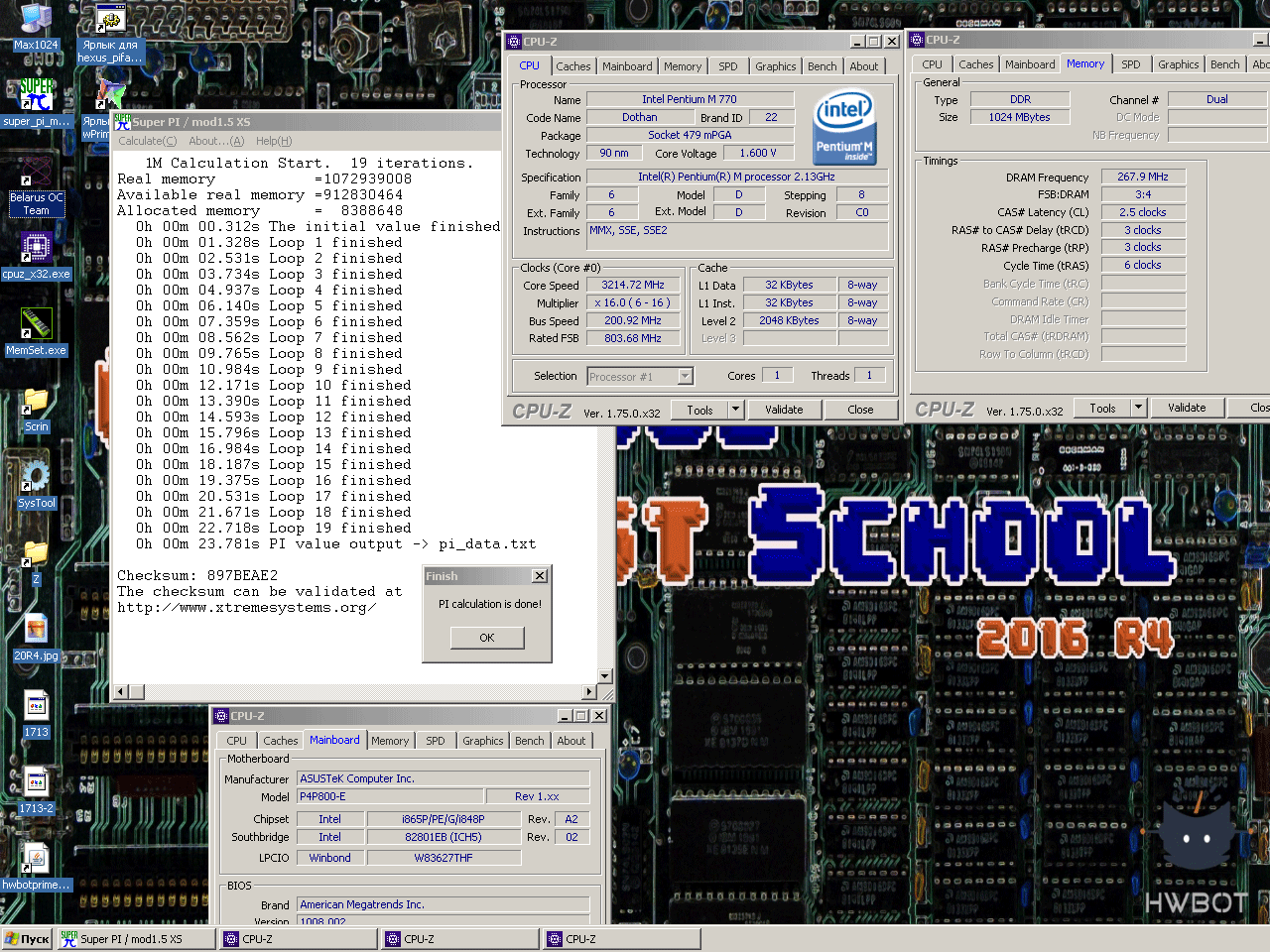Screen dimensions: 1270x952
Task: Launch the super_pi_m desktop icon
Action: (36, 95)
